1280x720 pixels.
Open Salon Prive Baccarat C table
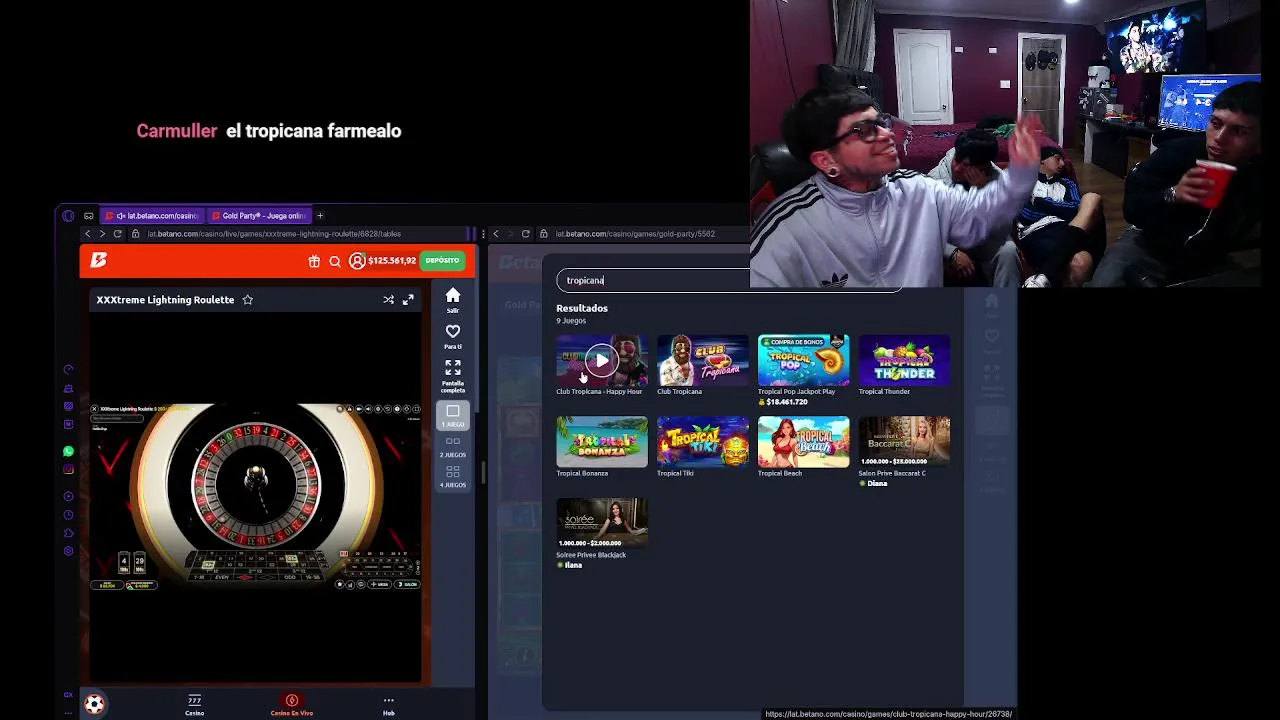click(904, 442)
